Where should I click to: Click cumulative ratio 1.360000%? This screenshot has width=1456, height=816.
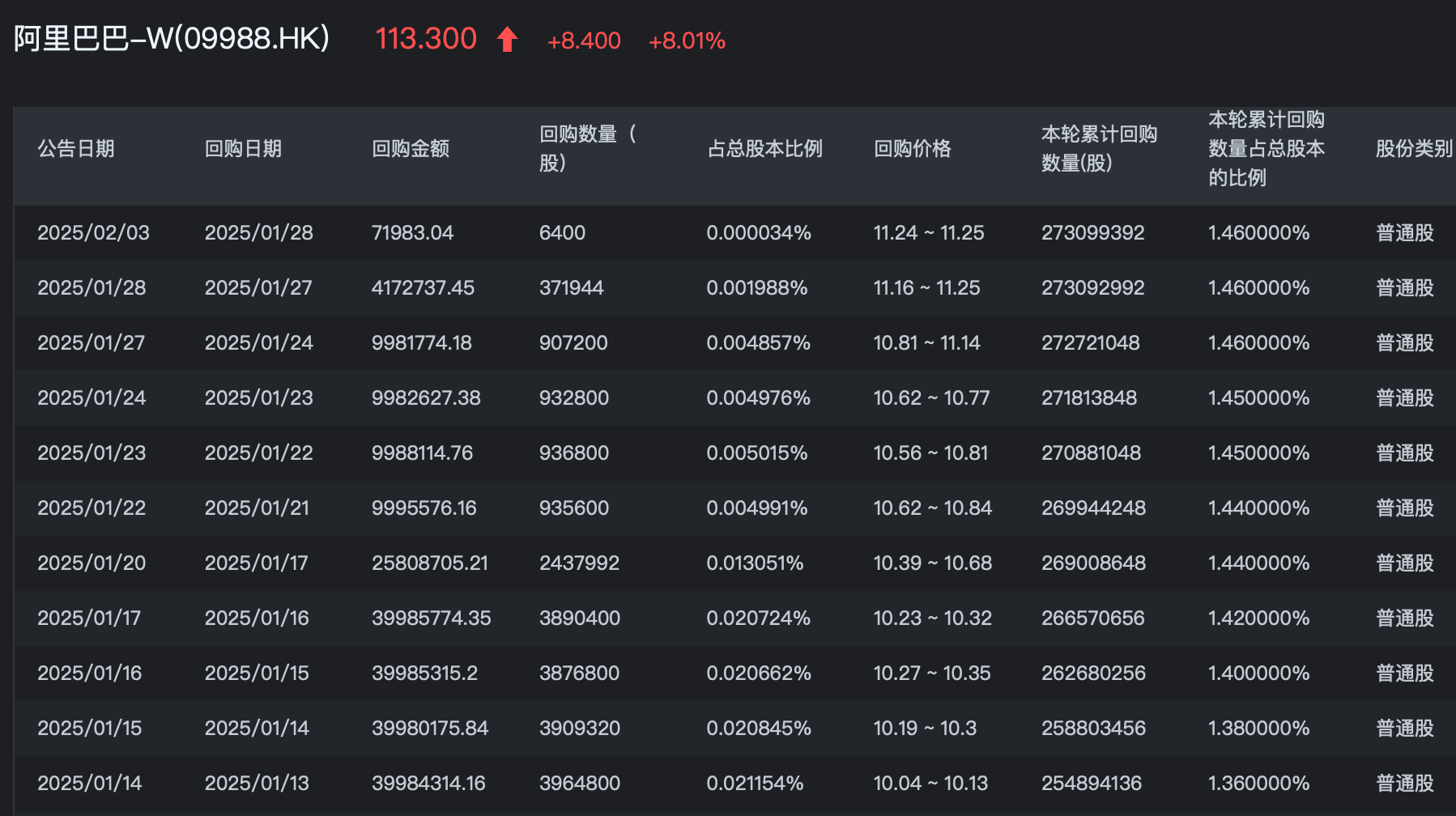[x=1258, y=784]
